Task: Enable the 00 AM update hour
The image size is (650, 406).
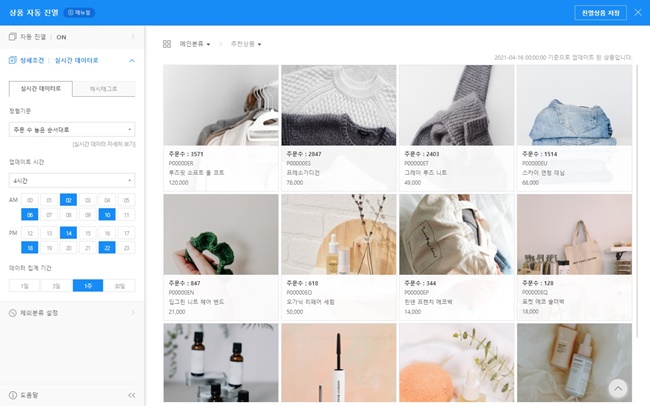Action: pos(30,200)
